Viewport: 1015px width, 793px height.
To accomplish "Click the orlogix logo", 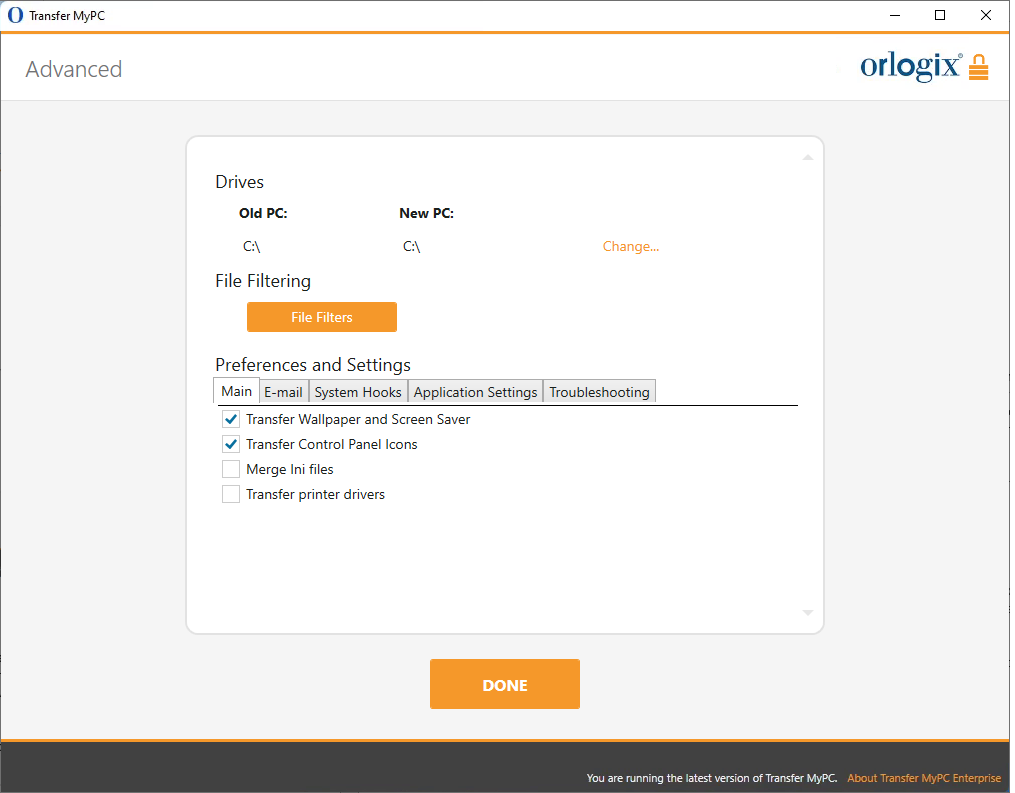I will pyautogui.click(x=911, y=67).
